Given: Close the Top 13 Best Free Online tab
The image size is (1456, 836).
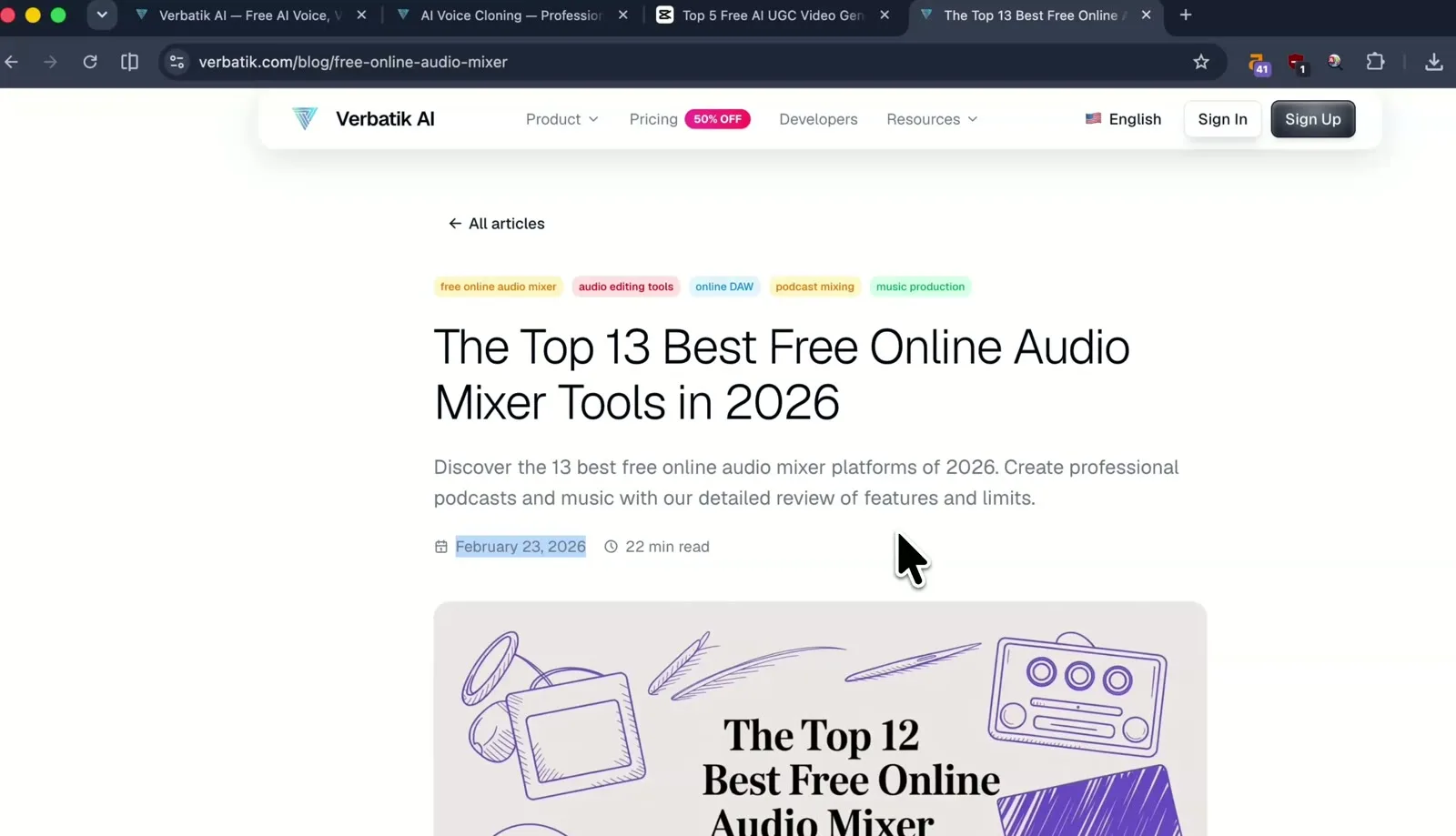Looking at the screenshot, I should pyautogui.click(x=1146, y=15).
